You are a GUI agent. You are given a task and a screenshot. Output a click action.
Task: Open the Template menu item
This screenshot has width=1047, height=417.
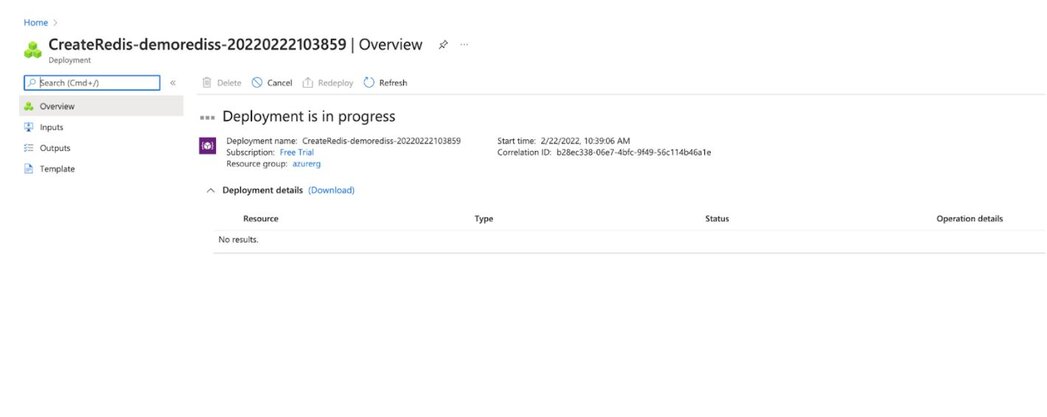click(101, 169)
